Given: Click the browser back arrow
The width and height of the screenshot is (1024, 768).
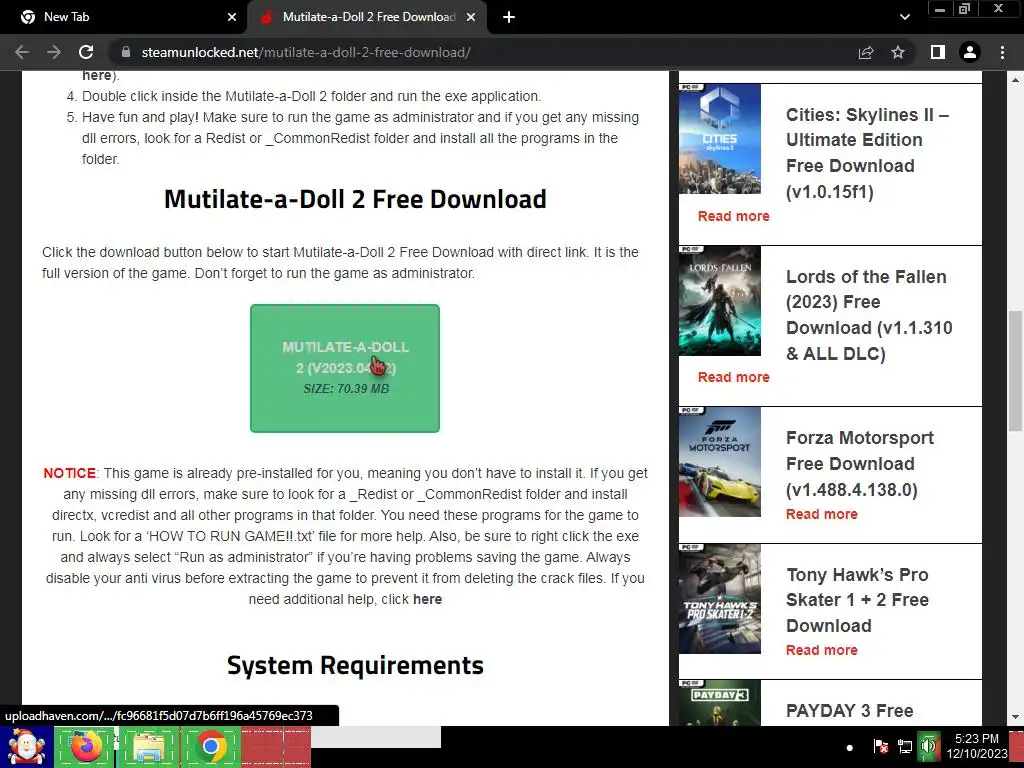Looking at the screenshot, I should point(22,52).
